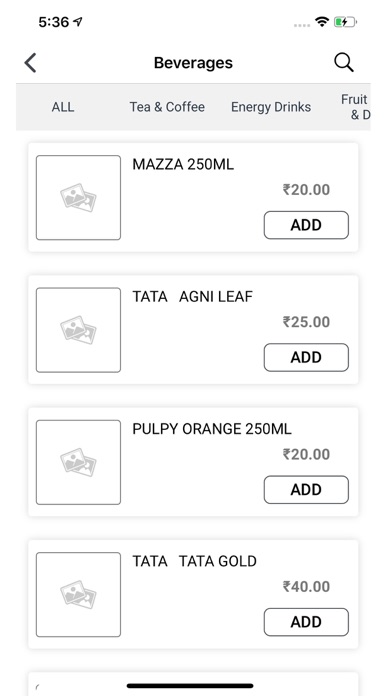Open TATA TATA GOLD placeholder image

point(78,594)
